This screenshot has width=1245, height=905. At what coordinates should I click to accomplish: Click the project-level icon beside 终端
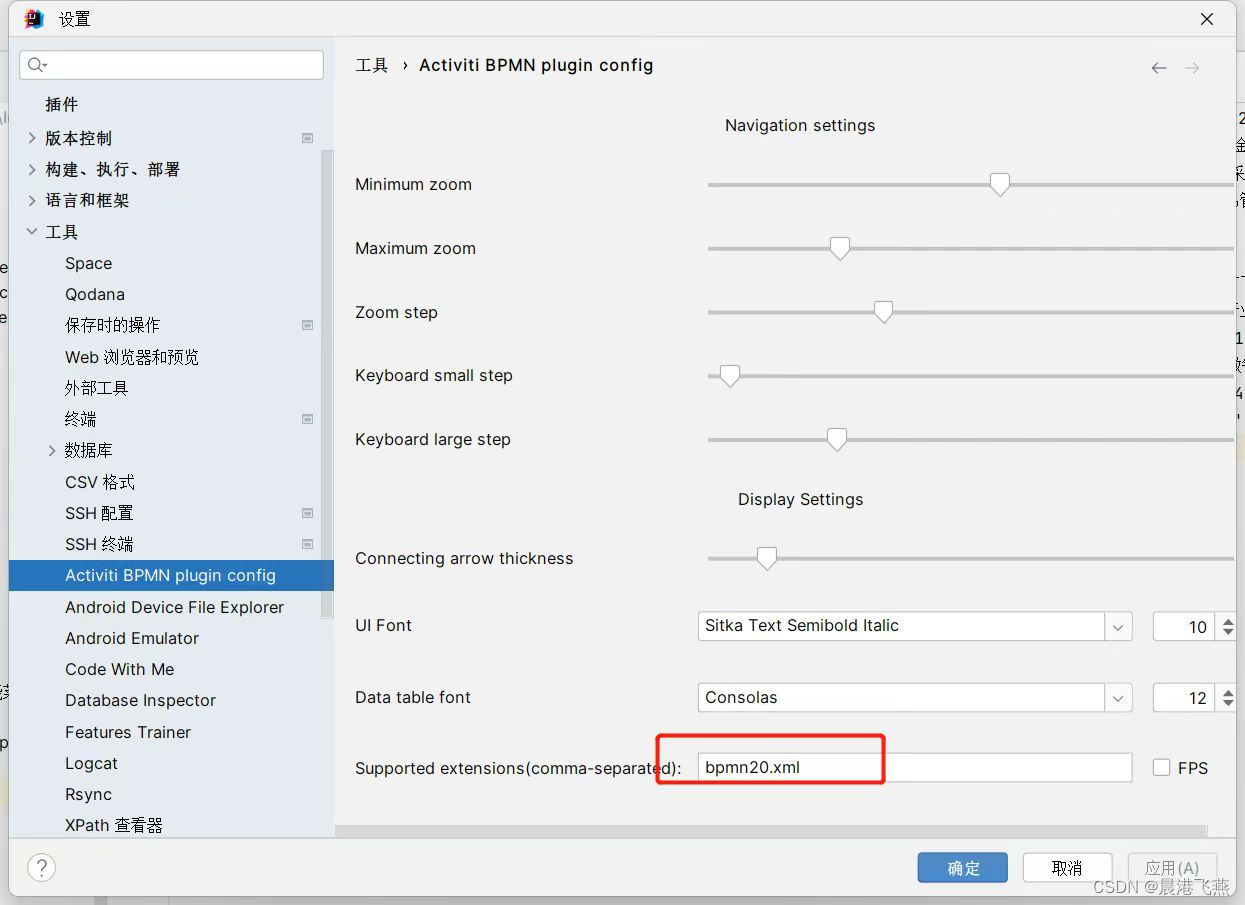[x=308, y=419]
